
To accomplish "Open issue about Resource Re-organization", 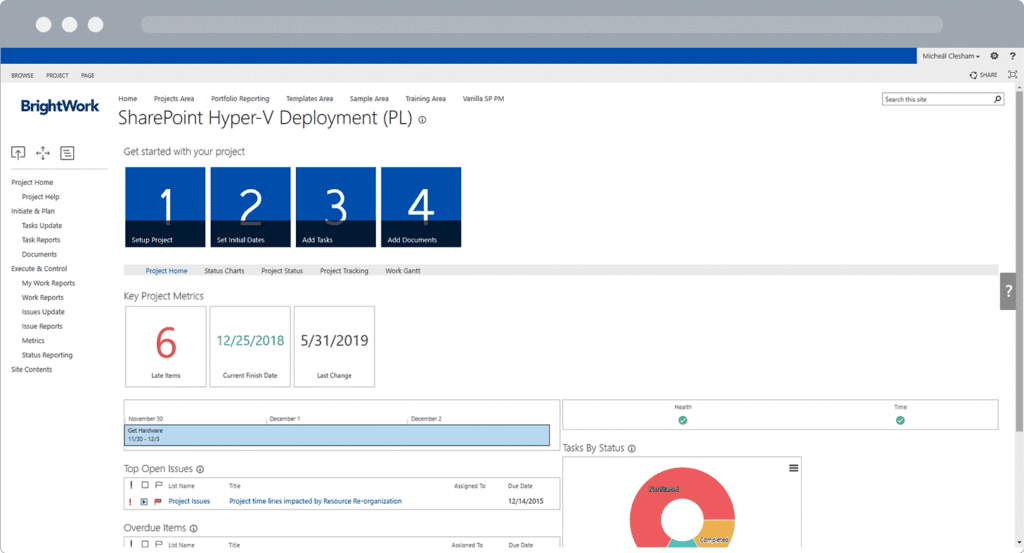I will 315,501.
